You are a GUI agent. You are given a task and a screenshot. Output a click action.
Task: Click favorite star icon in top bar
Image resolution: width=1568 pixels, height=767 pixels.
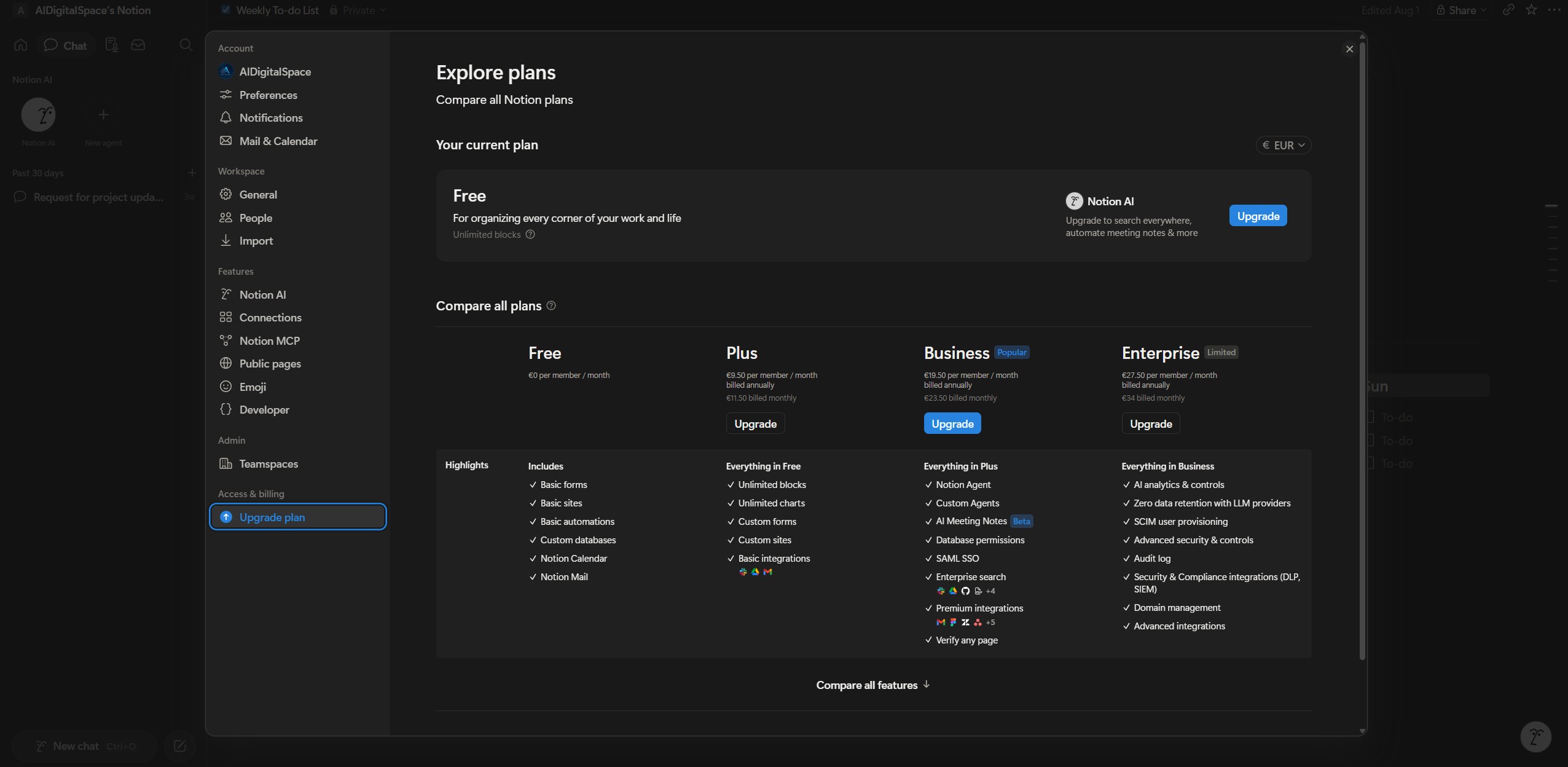click(x=1531, y=10)
